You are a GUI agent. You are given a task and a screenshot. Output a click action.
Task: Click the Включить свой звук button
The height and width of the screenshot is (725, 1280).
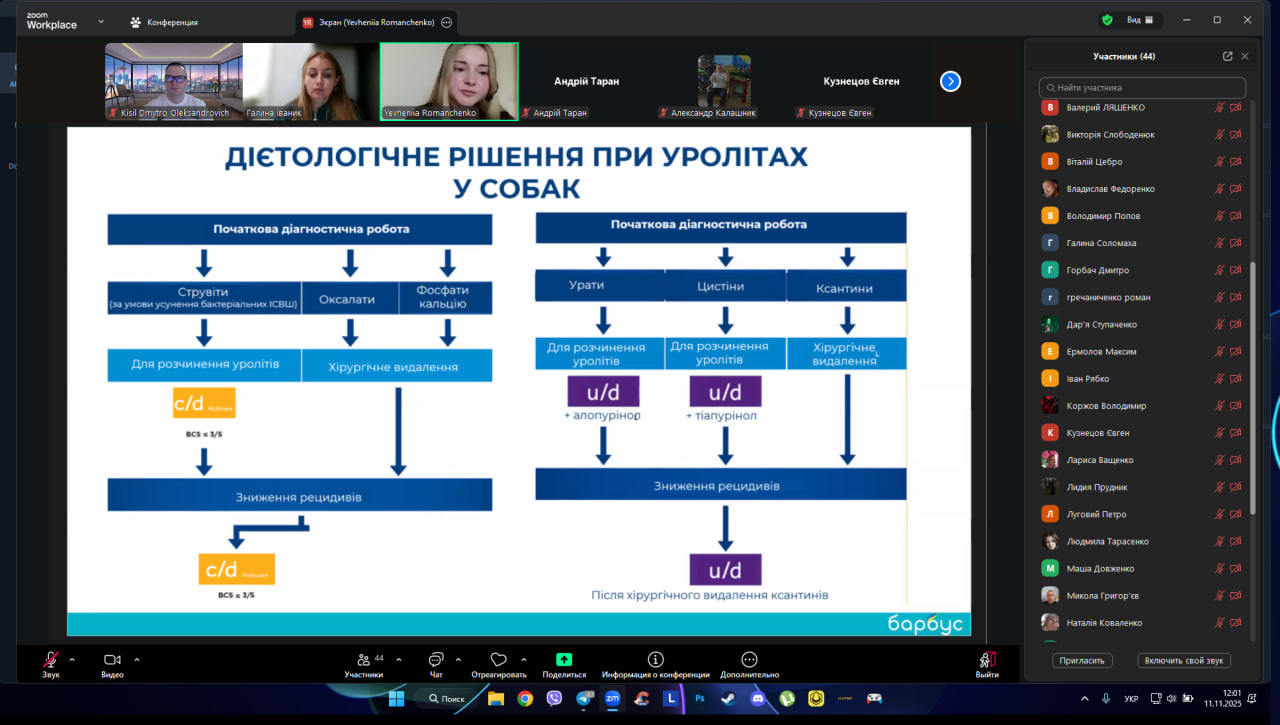1184,661
